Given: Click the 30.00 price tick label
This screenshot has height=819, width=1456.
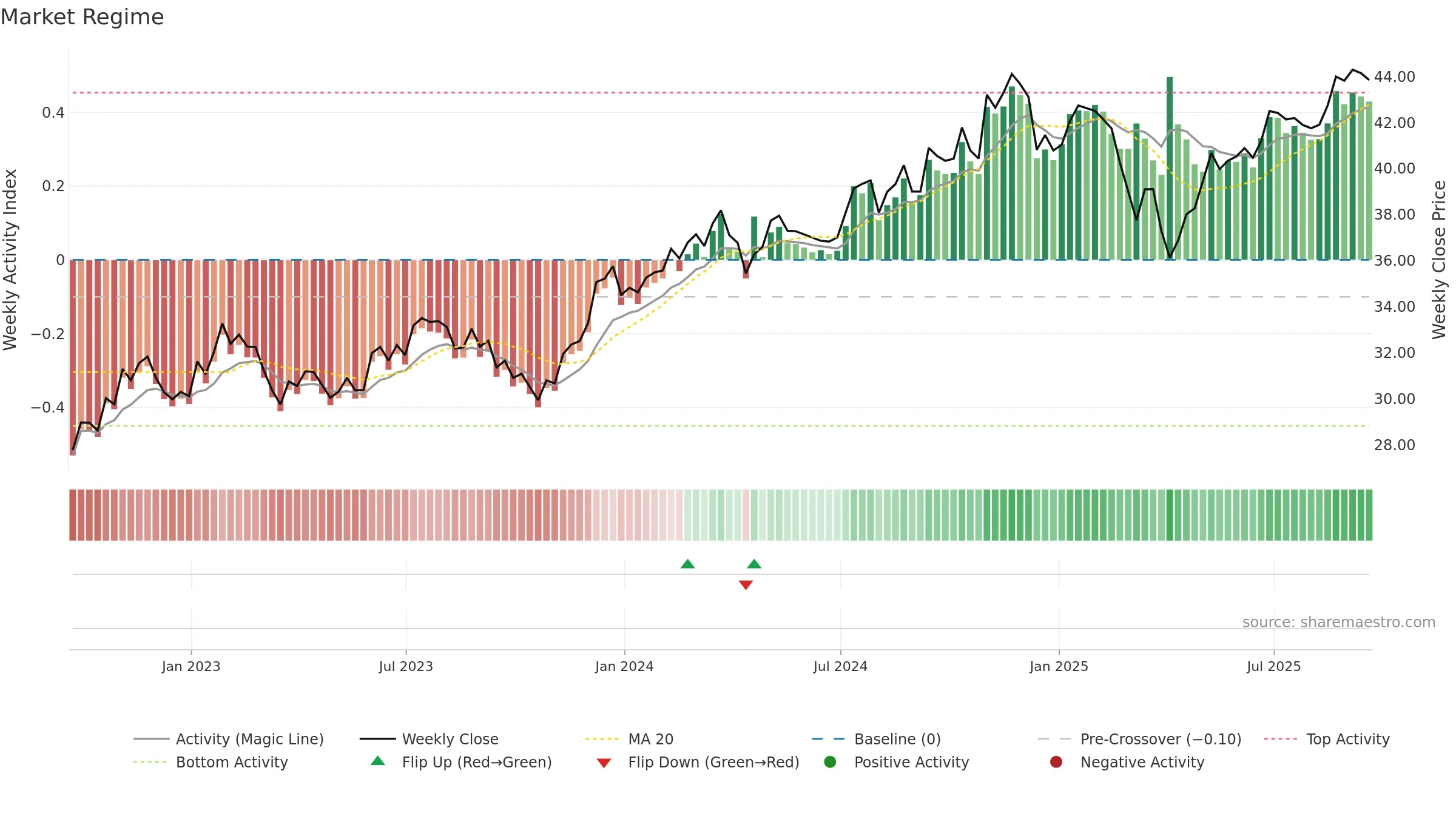Looking at the screenshot, I should [1394, 399].
